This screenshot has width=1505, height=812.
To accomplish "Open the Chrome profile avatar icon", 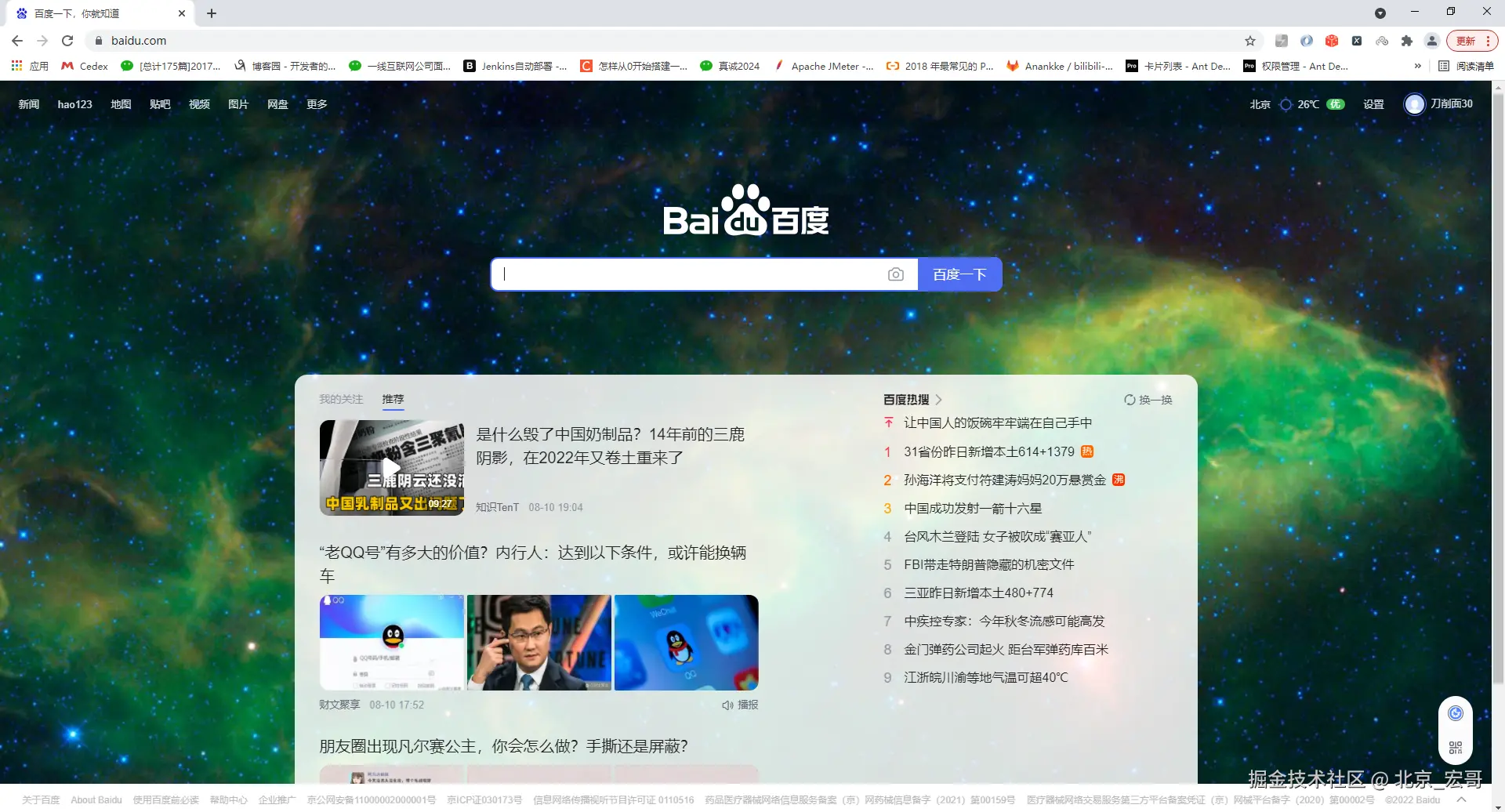I will click(x=1432, y=41).
